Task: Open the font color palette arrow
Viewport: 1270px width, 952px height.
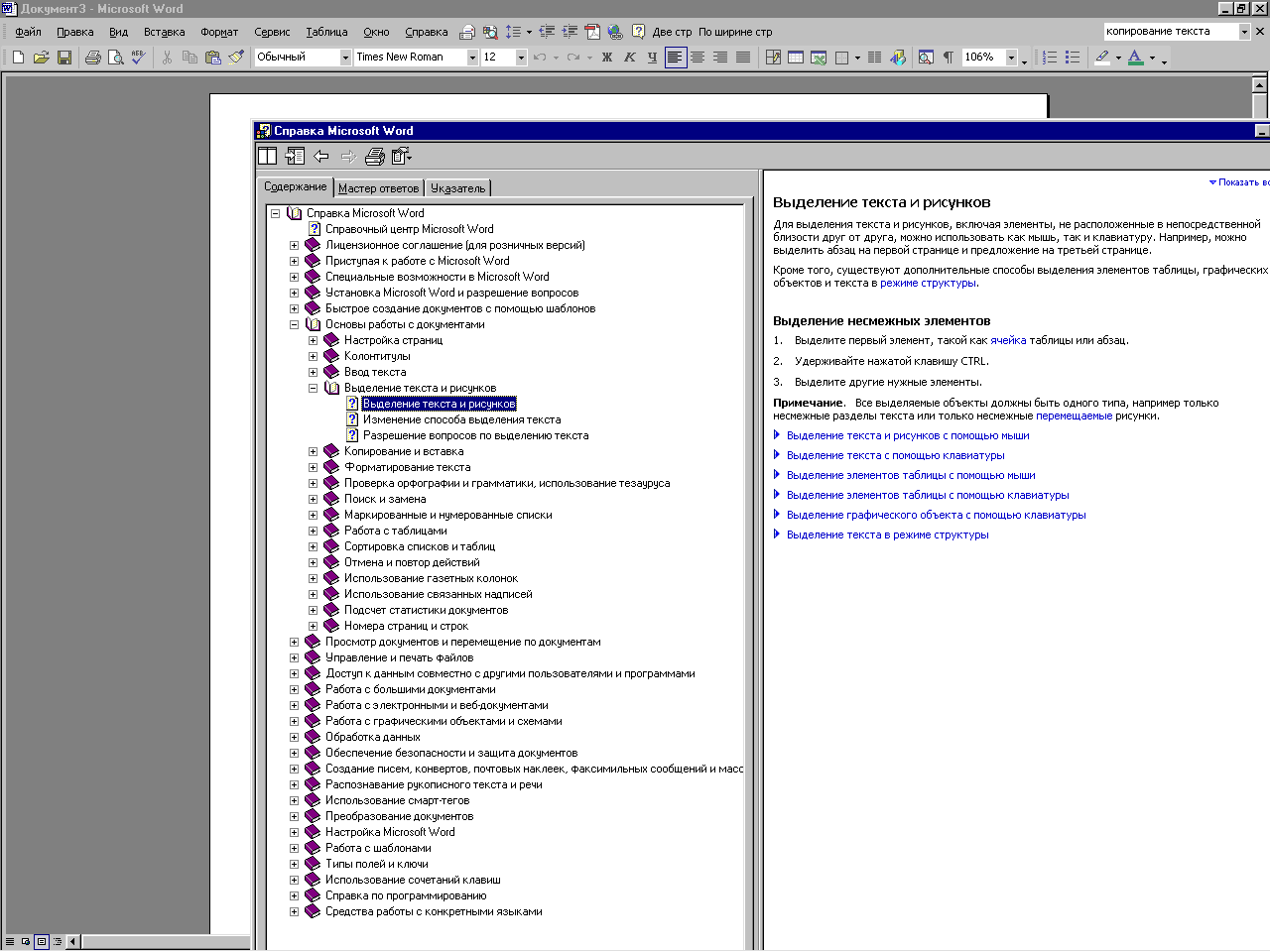Action: coord(1152,58)
